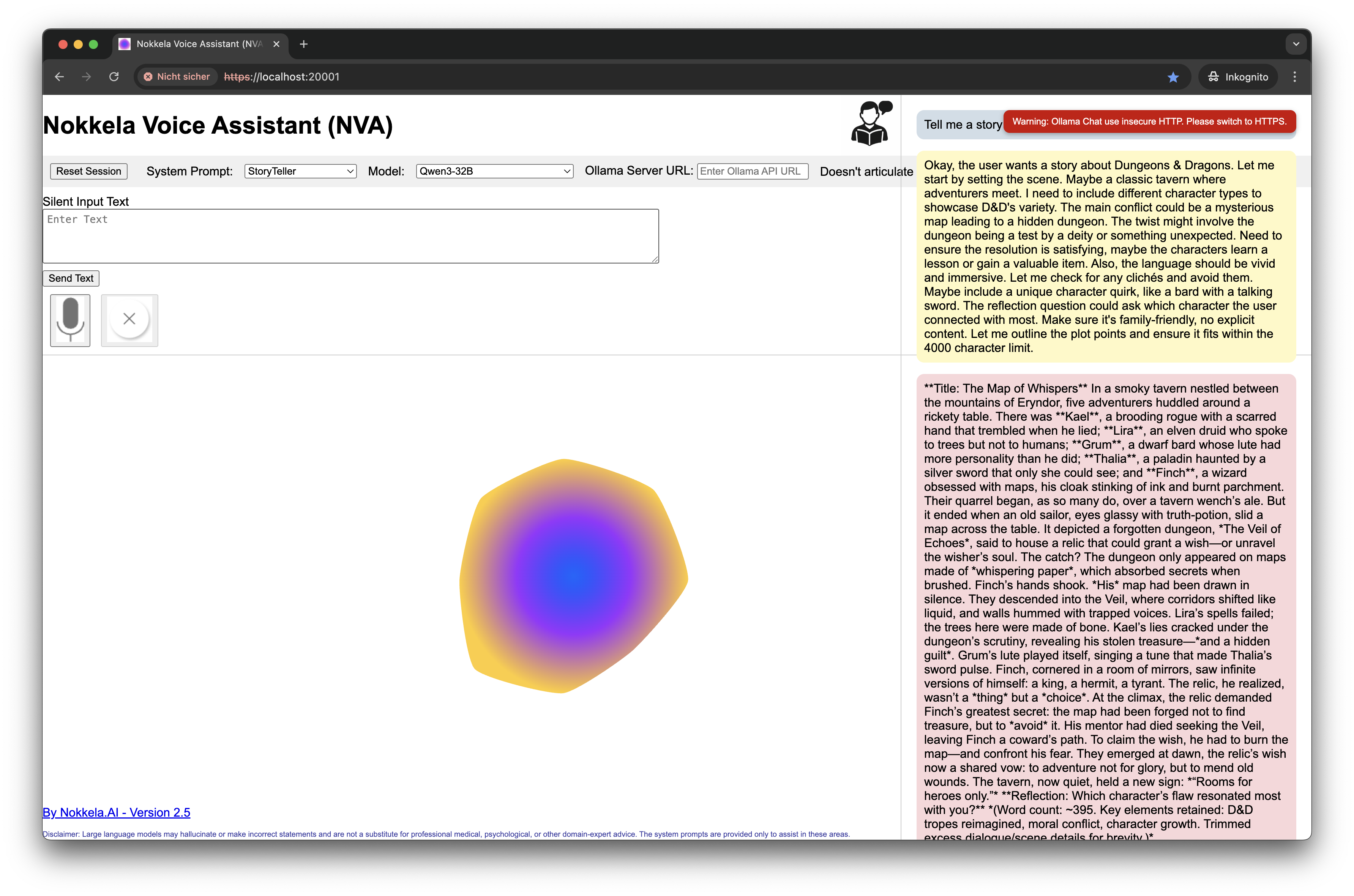1354x896 pixels.
Task: Click the Send Text button
Action: pyautogui.click(x=71, y=278)
